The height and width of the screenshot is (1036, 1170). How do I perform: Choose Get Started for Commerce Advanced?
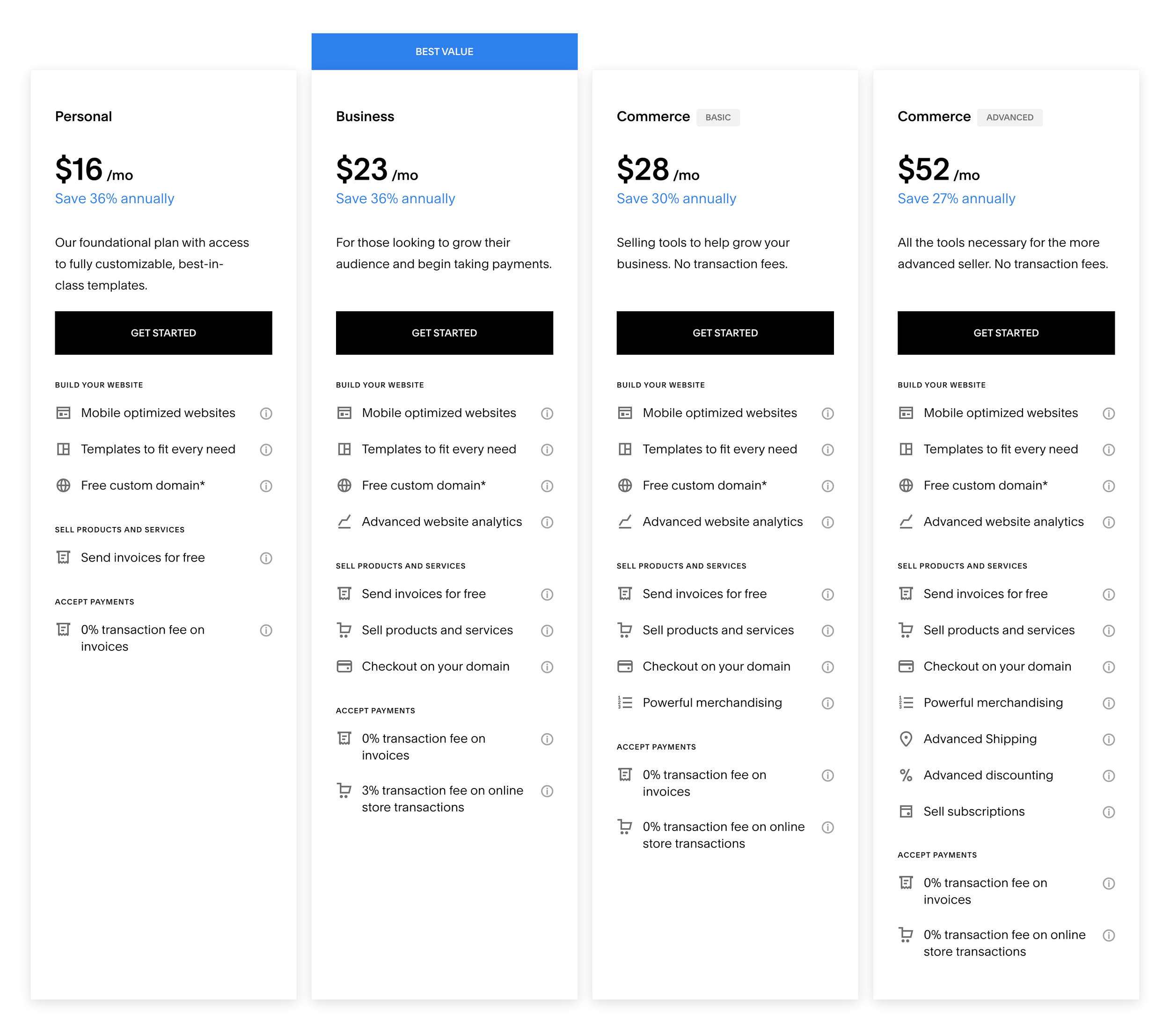click(1005, 333)
